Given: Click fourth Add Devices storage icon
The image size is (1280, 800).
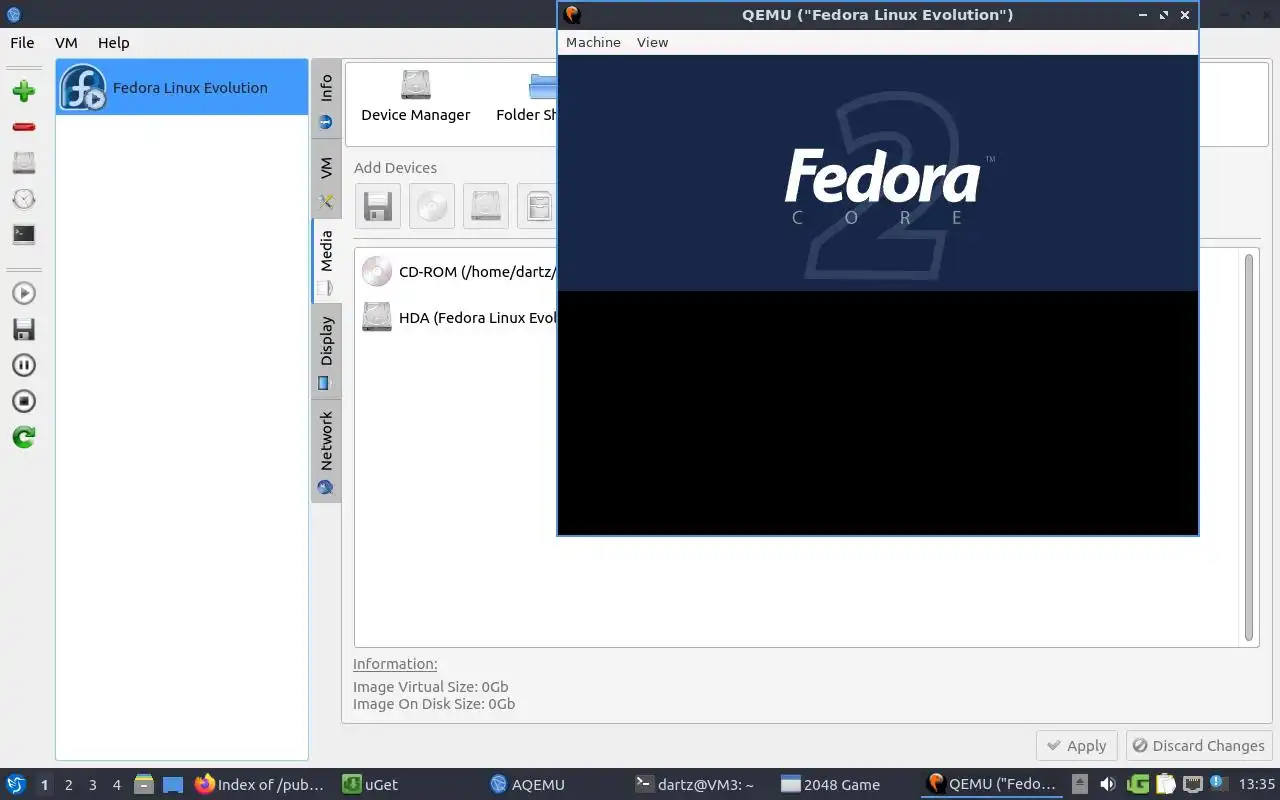Looking at the screenshot, I should (538, 206).
